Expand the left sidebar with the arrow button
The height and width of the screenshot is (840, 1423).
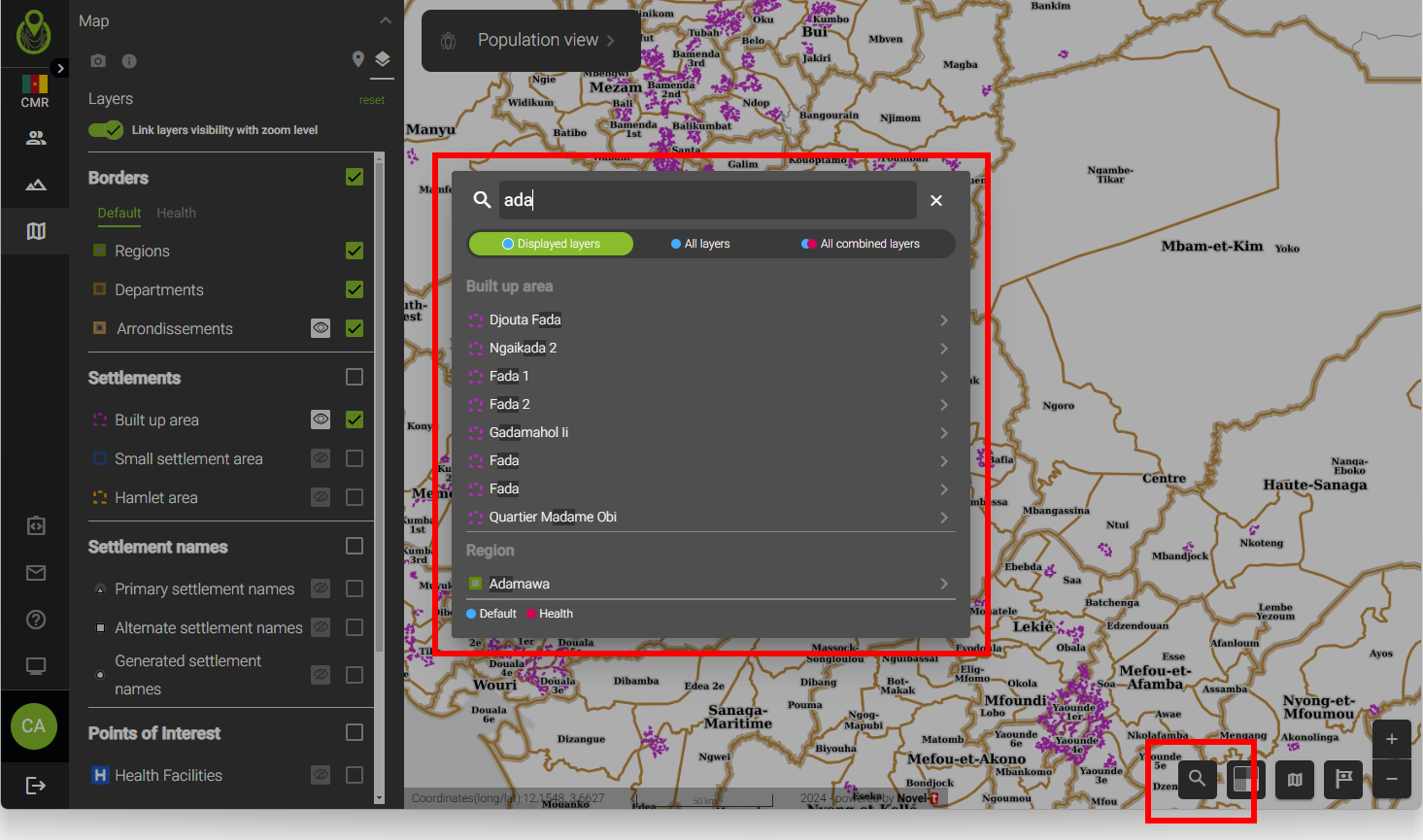[60, 68]
